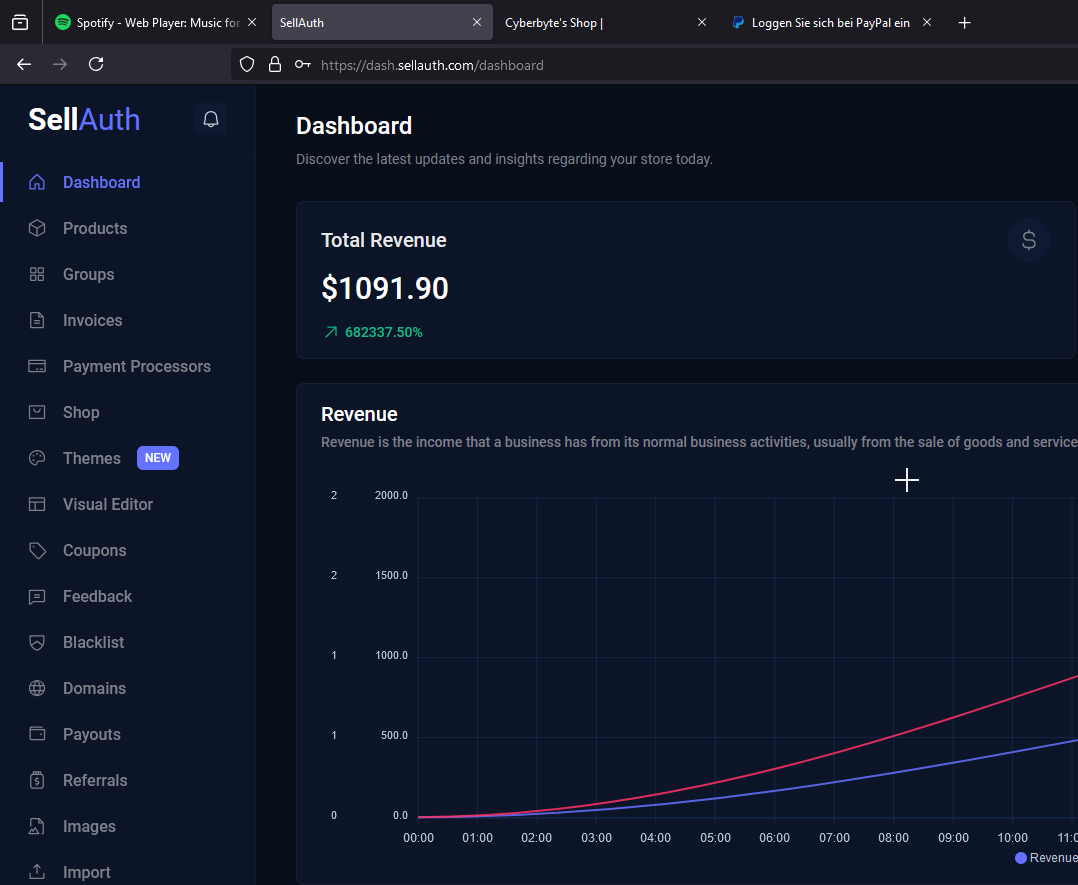Click the notification bell icon

click(x=211, y=119)
